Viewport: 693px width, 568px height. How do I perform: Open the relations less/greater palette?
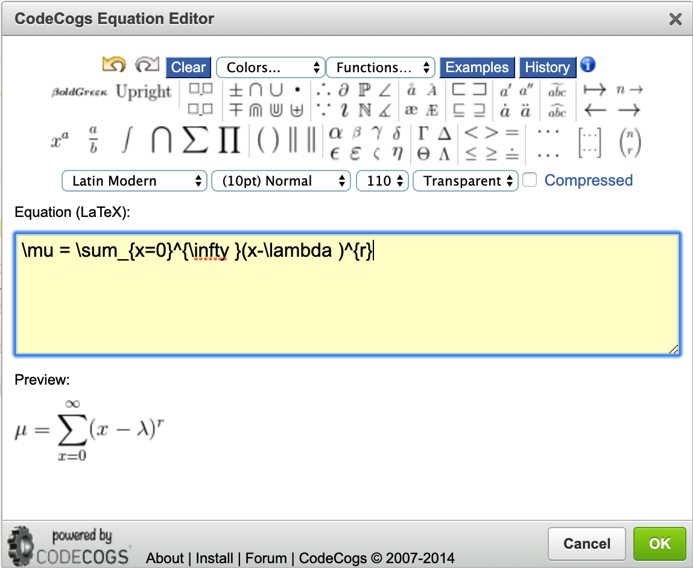click(x=491, y=142)
